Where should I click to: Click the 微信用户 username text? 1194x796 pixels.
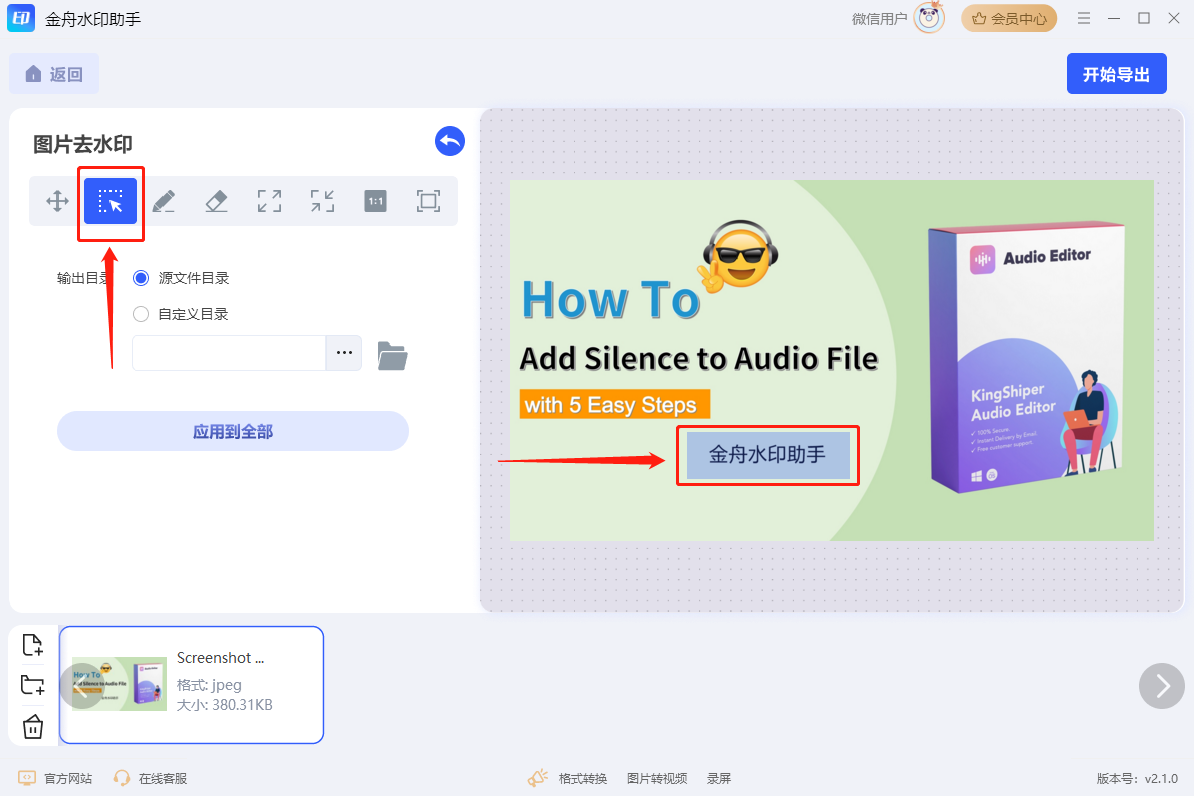(880, 19)
